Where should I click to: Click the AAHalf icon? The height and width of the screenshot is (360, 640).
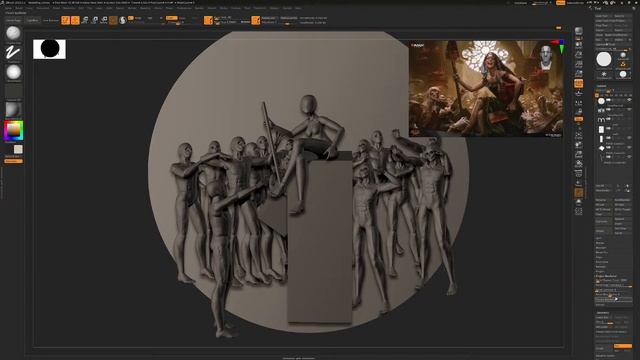click(578, 73)
